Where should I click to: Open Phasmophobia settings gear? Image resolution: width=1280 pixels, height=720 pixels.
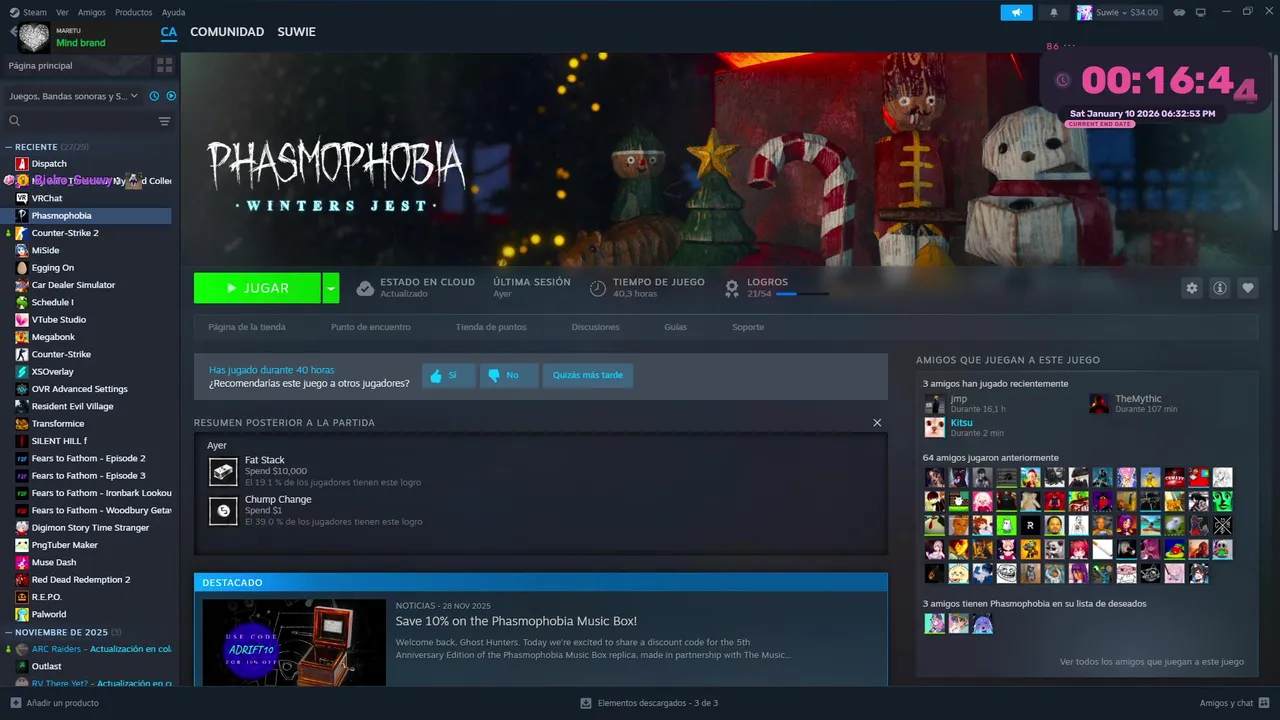(1191, 288)
